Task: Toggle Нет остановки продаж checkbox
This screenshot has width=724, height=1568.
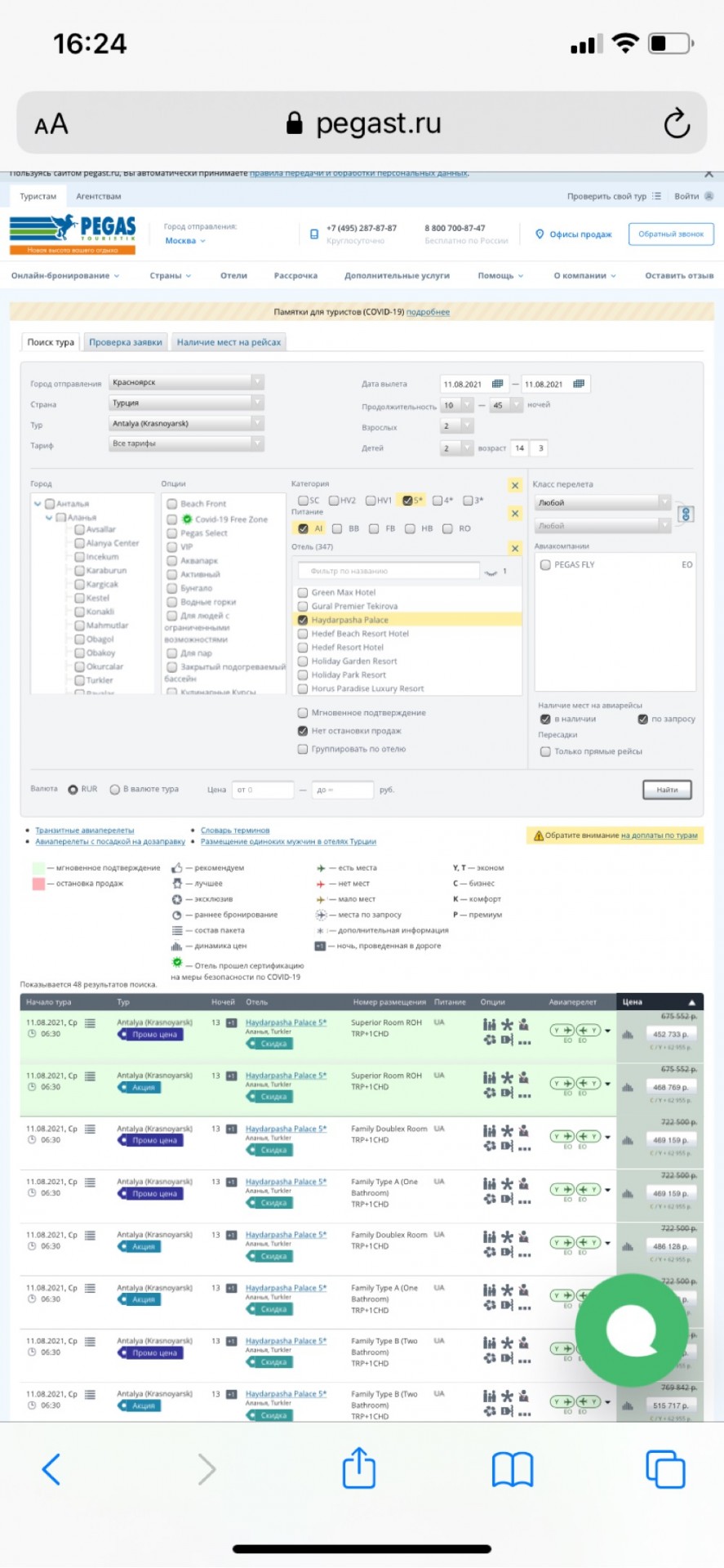Action: pos(303,731)
